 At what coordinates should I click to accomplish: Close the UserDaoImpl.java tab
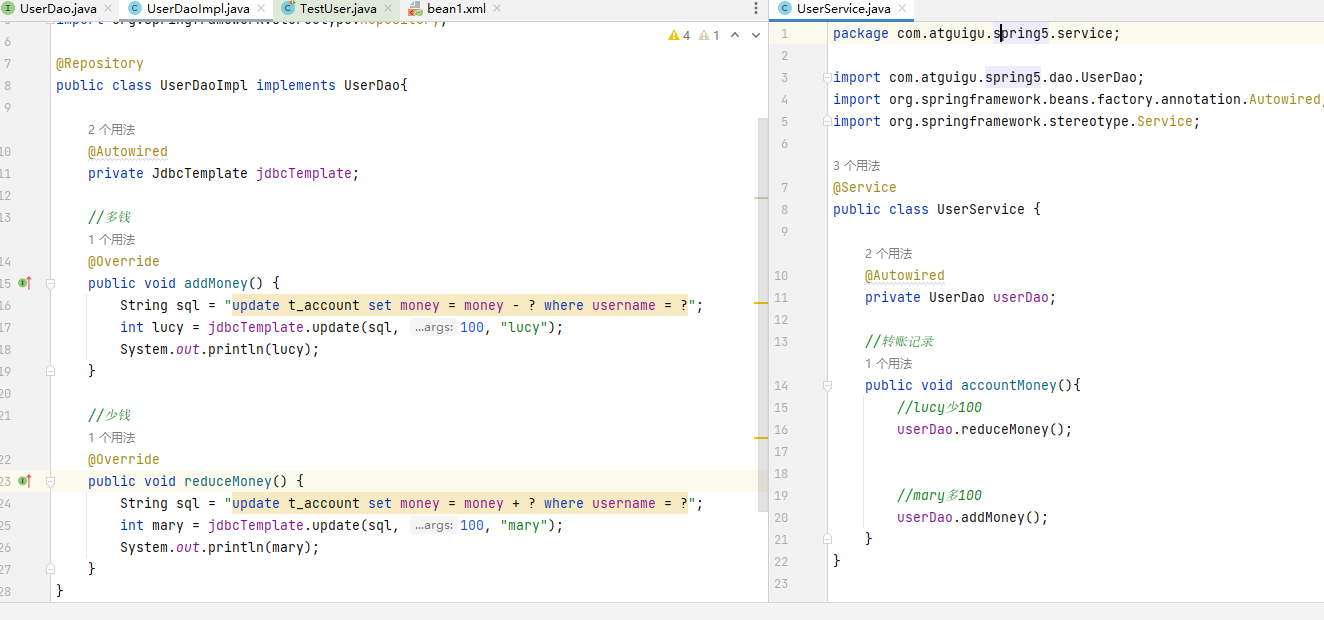click(261, 9)
